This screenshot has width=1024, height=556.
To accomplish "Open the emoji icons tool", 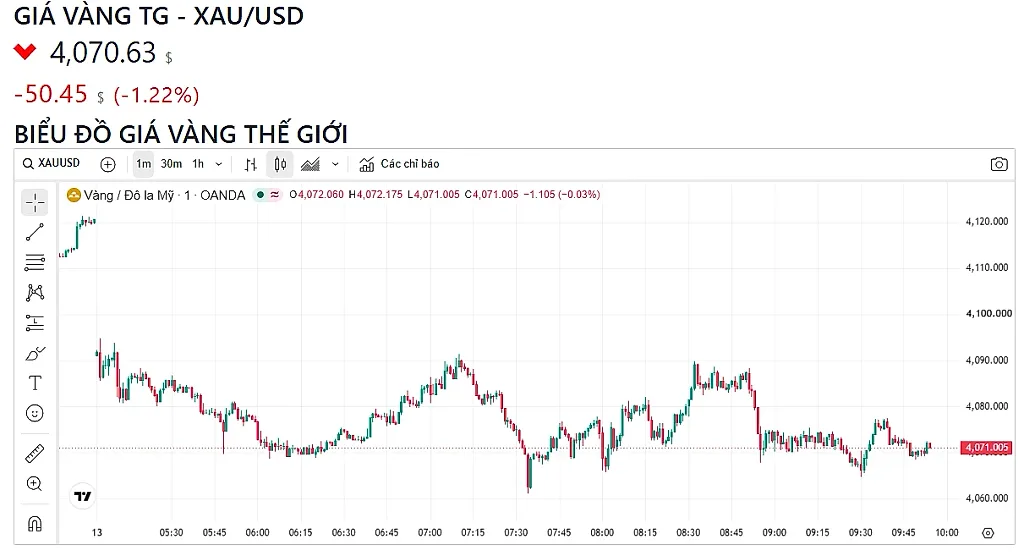I will 35,413.
